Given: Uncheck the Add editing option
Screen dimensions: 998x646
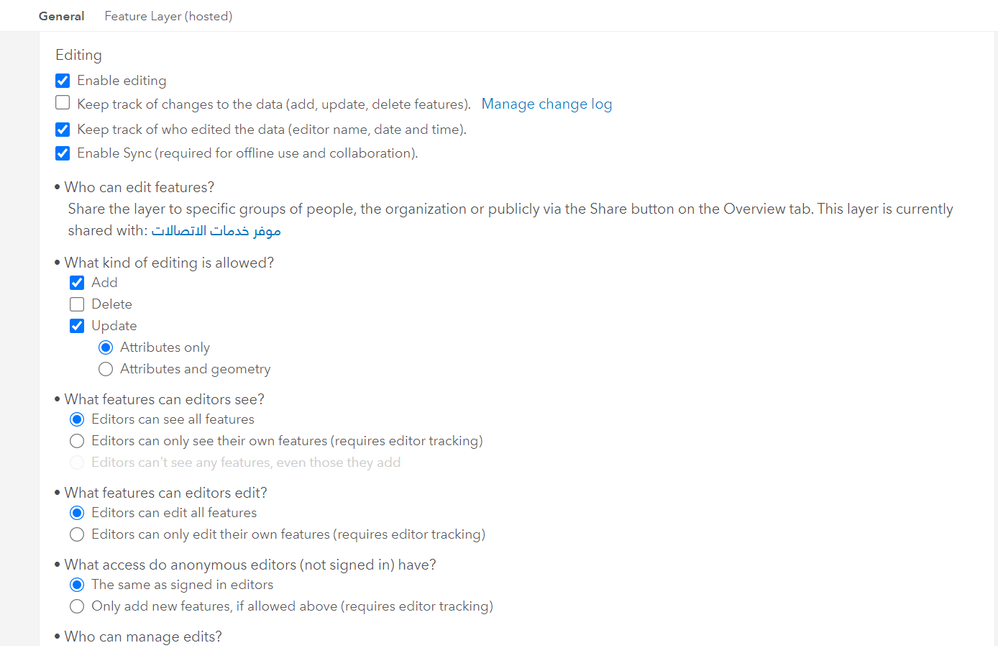Looking at the screenshot, I should [77, 283].
